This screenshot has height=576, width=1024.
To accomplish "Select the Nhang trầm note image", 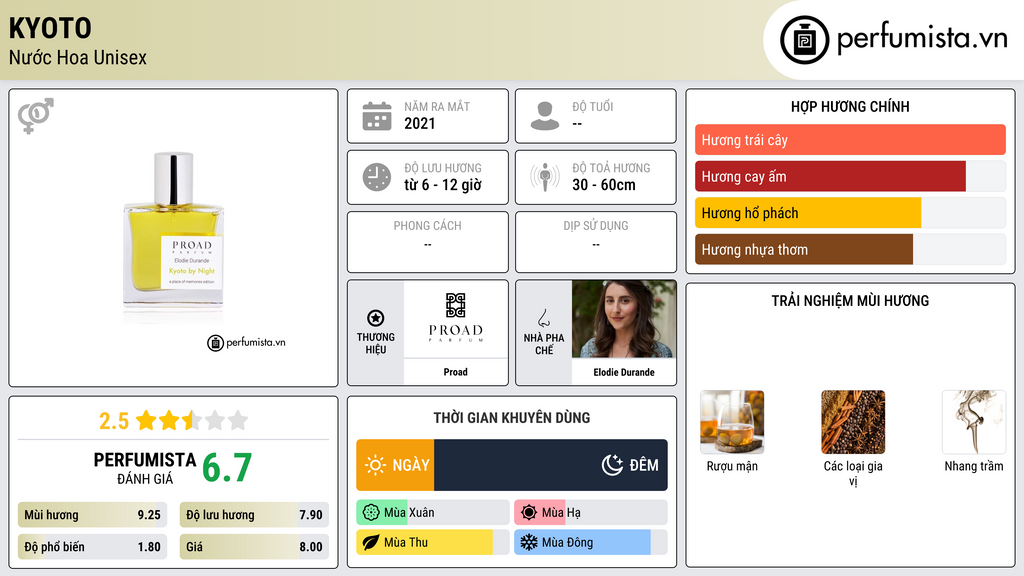I will click(x=974, y=423).
